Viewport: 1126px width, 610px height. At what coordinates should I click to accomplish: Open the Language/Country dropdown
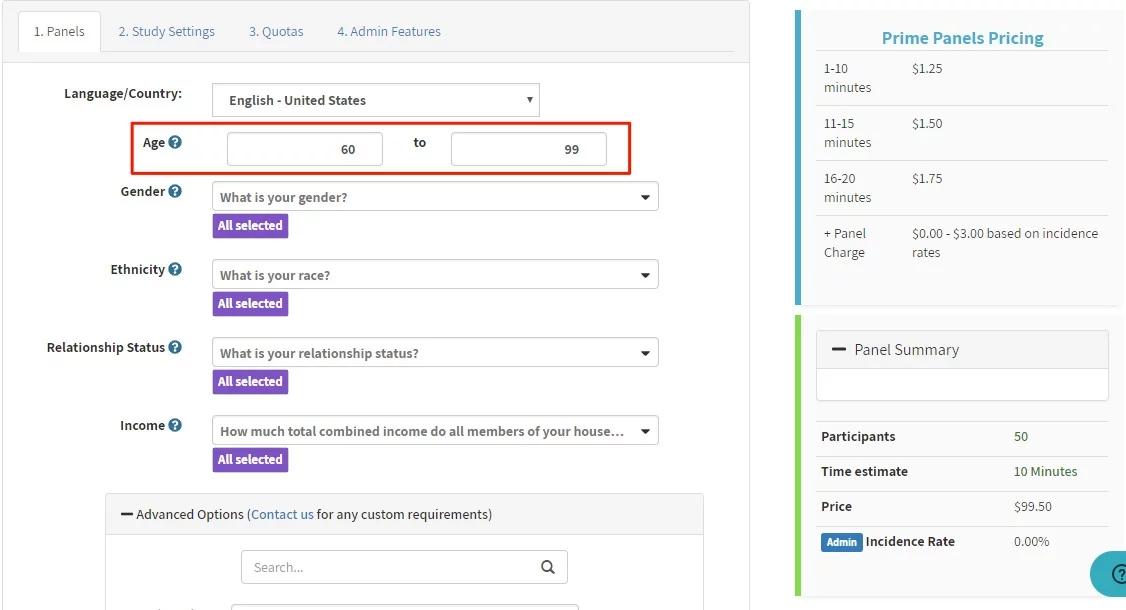tap(375, 100)
